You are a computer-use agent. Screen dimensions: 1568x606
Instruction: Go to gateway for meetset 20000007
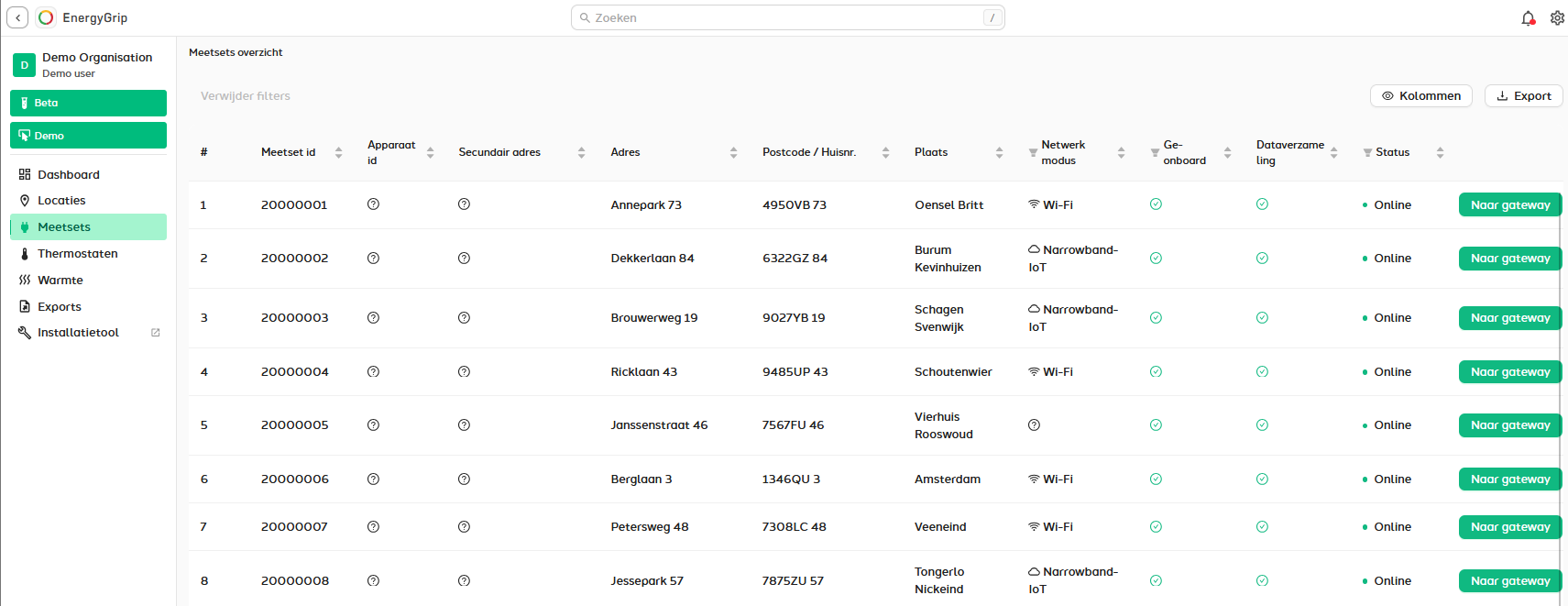click(1510, 526)
